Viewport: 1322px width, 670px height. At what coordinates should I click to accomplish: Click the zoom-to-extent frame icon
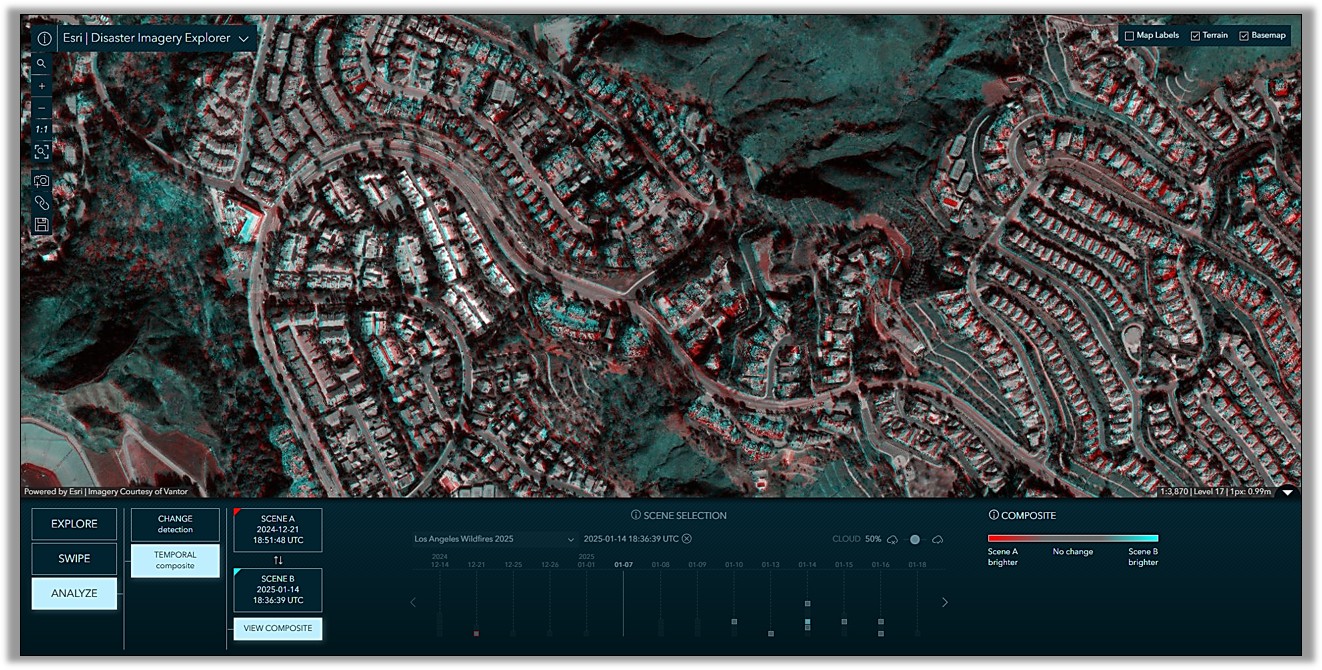point(42,152)
